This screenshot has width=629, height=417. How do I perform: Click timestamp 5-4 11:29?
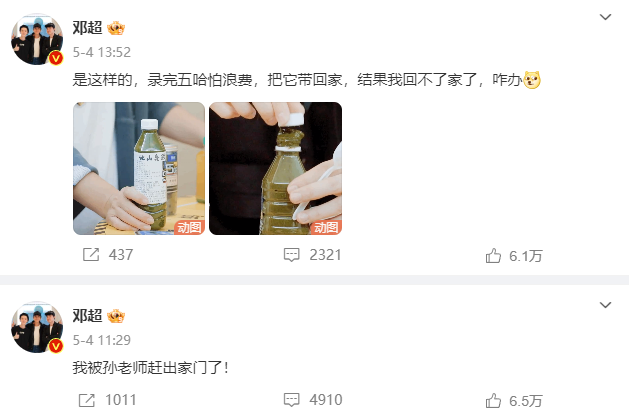pyautogui.click(x=102, y=340)
